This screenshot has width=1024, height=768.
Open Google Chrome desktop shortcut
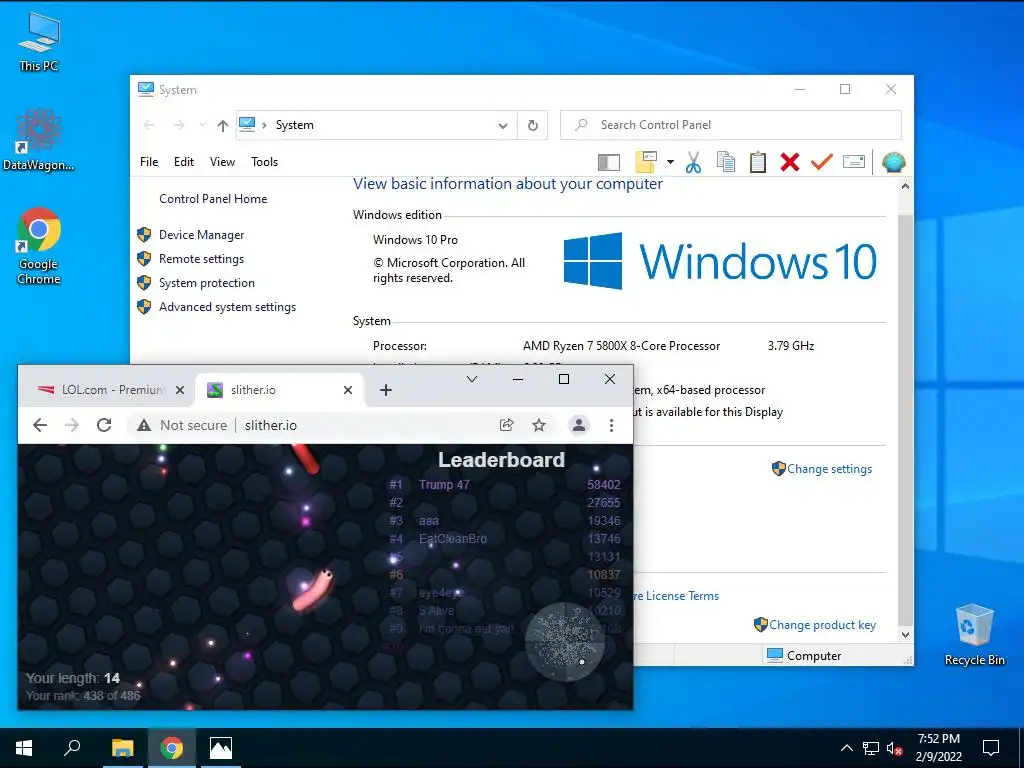point(39,246)
